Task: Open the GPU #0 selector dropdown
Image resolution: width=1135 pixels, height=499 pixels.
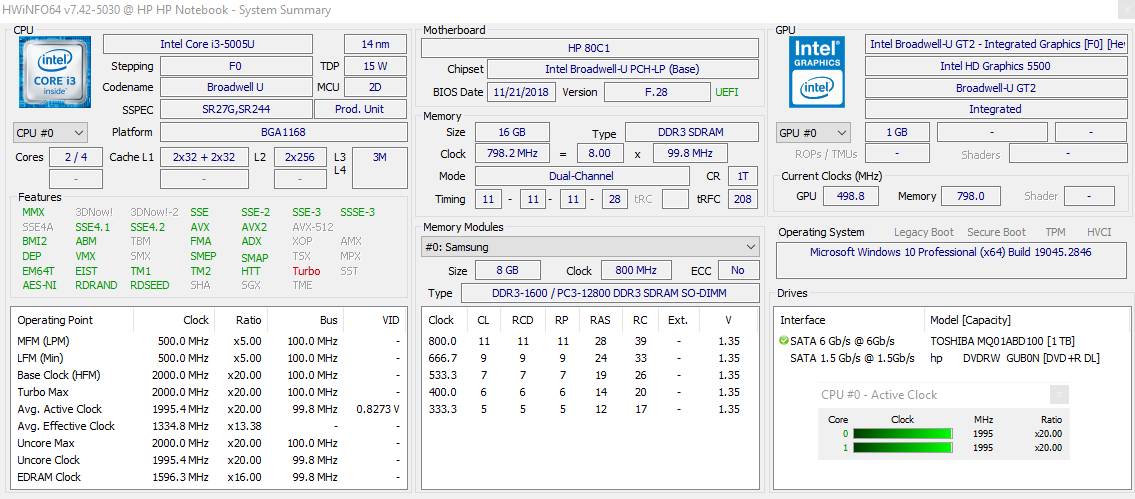Action: tap(813, 133)
